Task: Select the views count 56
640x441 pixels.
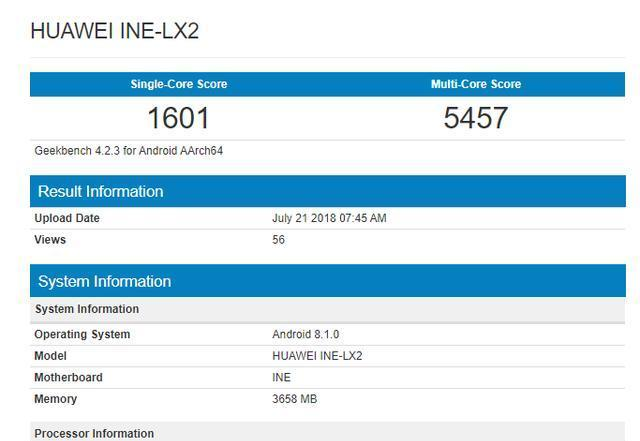Action: (x=278, y=240)
